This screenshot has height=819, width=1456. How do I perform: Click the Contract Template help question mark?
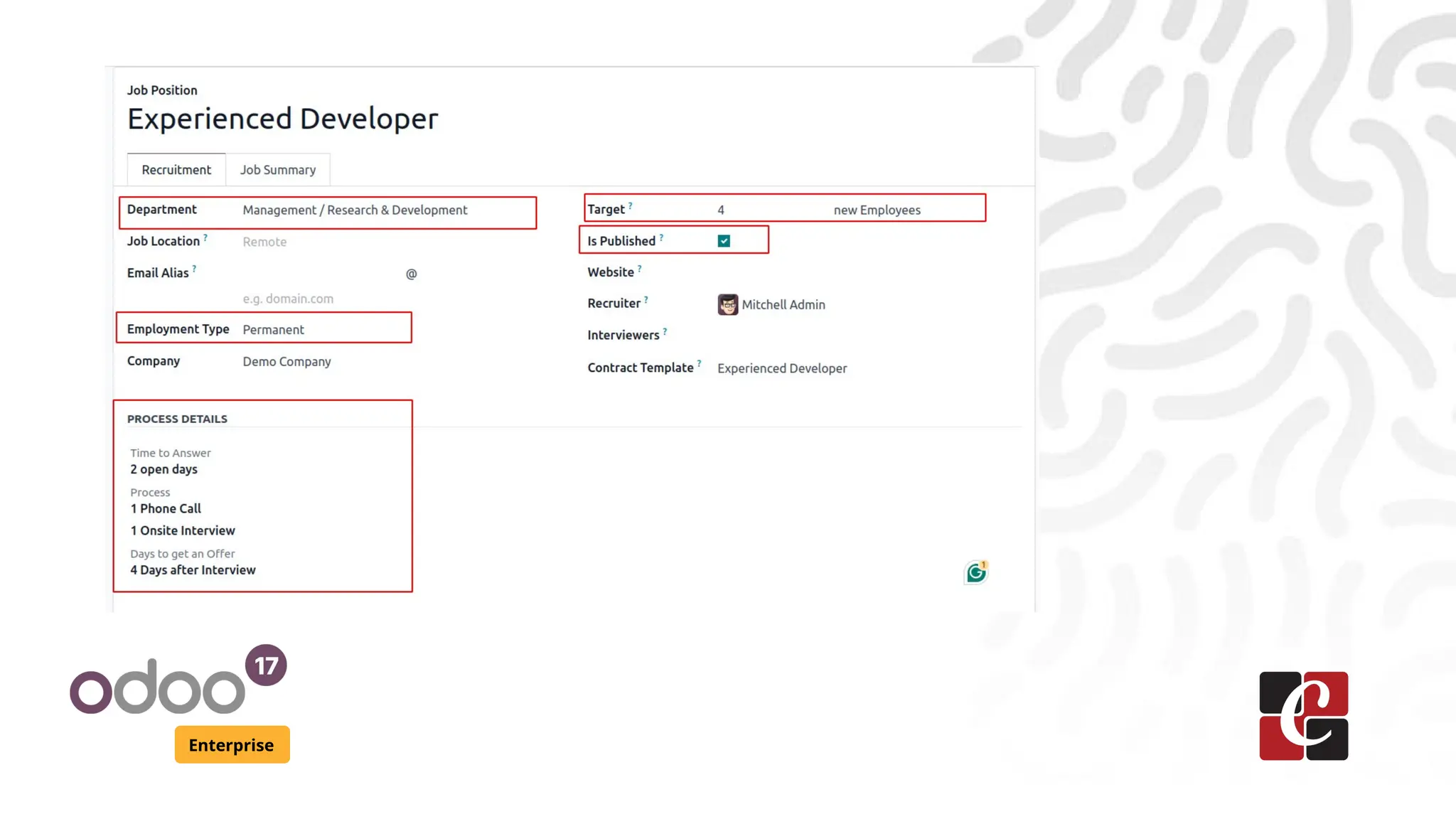699,364
